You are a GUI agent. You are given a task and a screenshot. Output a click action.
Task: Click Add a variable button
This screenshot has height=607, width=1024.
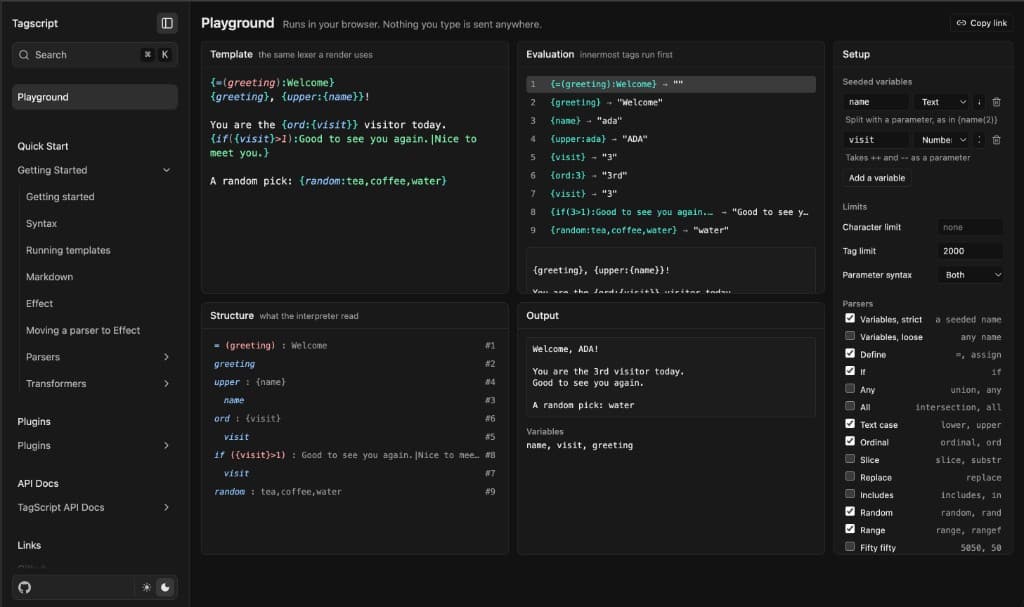coord(876,178)
